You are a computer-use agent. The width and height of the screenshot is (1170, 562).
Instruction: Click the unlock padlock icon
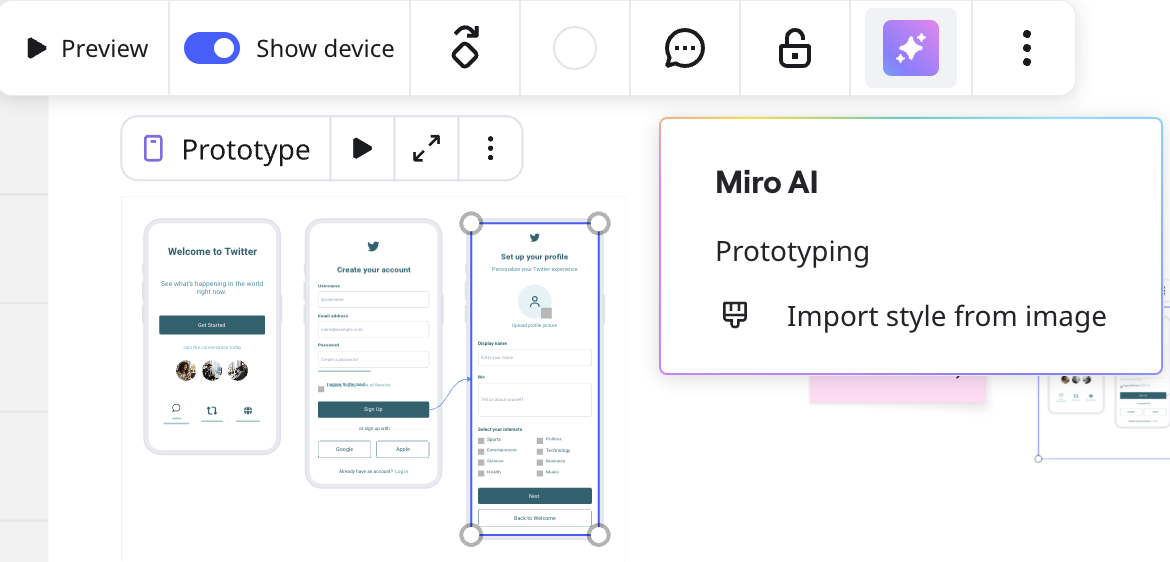pyautogui.click(x=795, y=48)
